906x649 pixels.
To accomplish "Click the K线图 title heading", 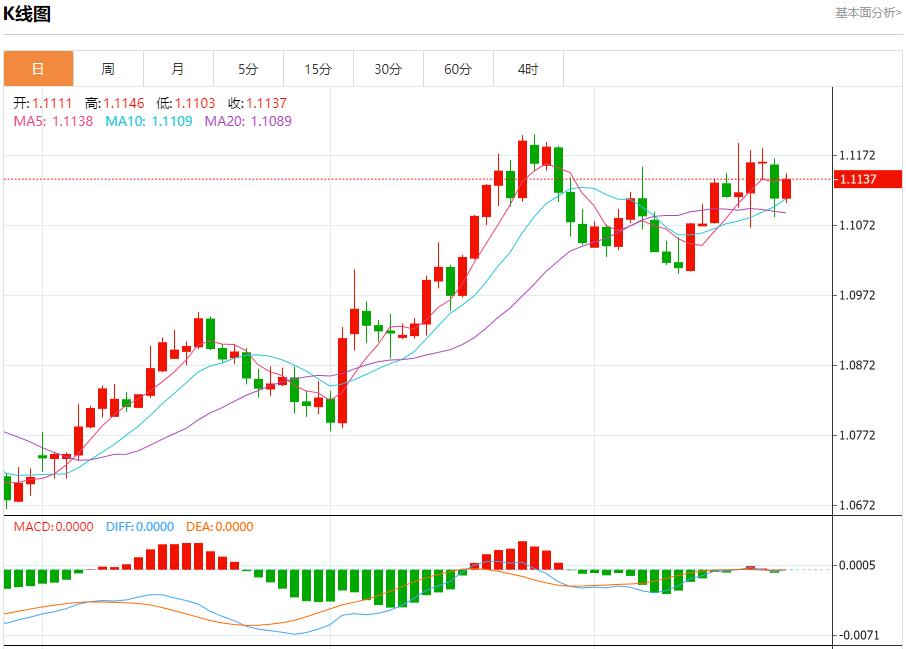I will coord(27,14).
